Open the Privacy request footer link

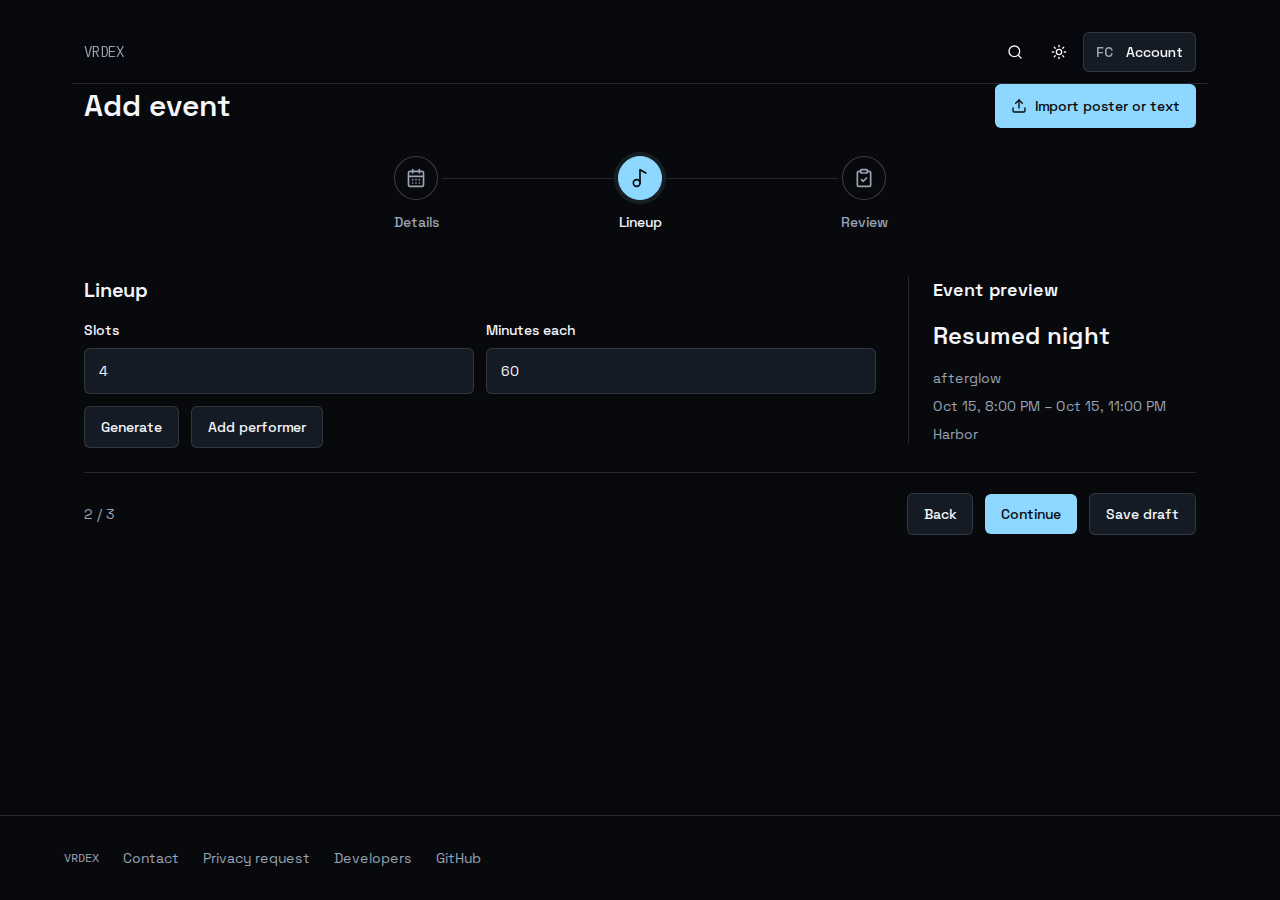pos(256,858)
